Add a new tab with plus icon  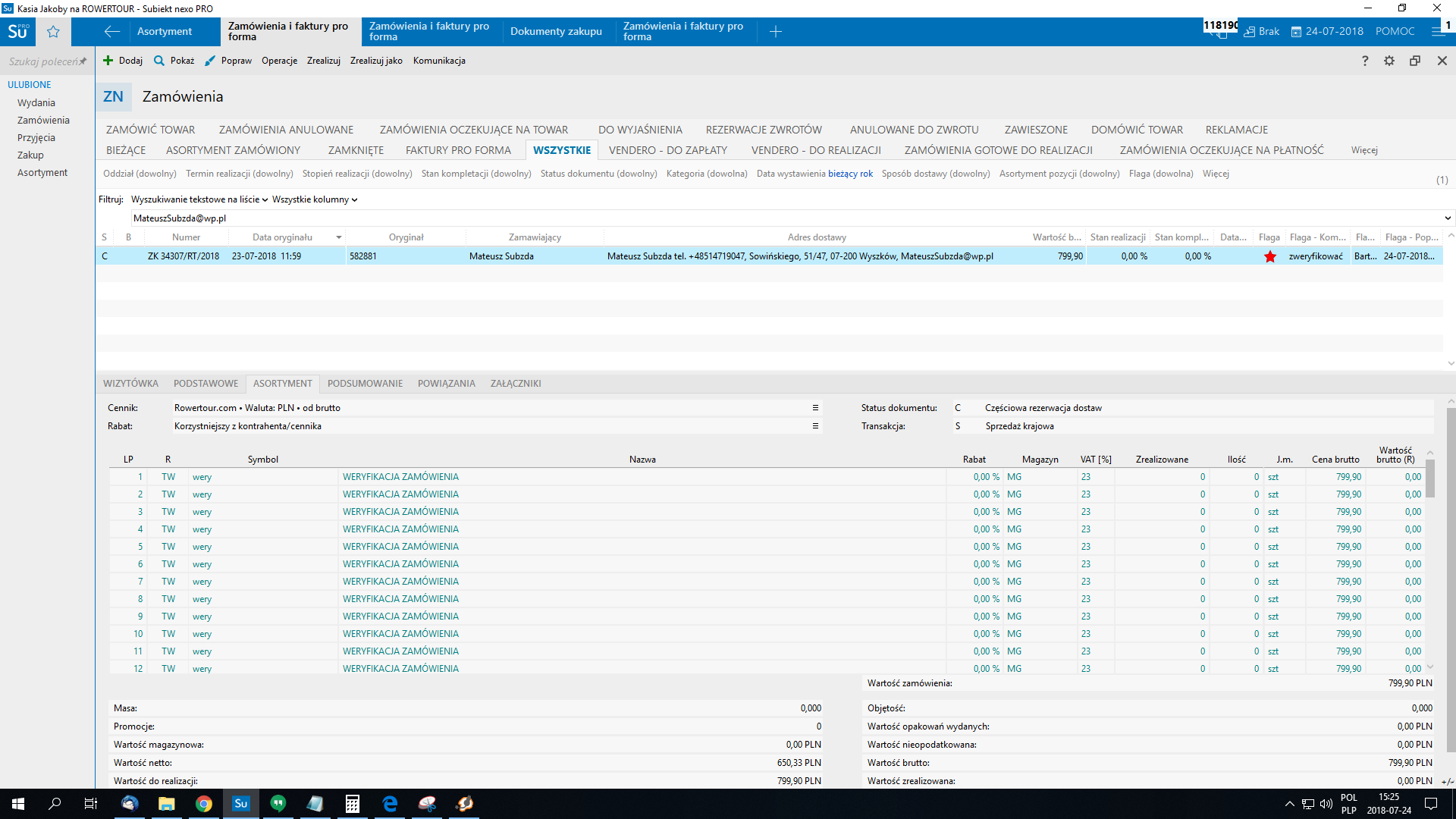coord(775,32)
